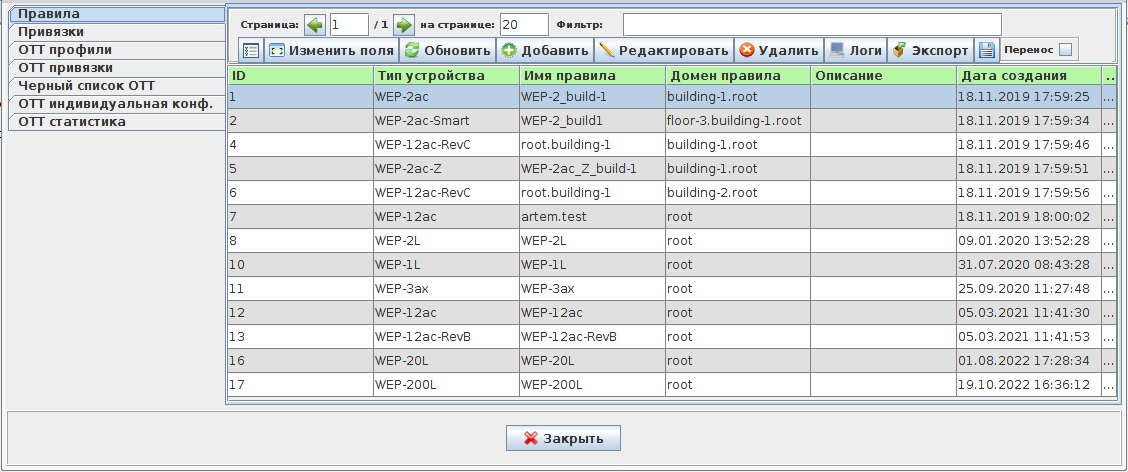
Task: Click the ID 16 cell
Action: [x=301, y=360]
